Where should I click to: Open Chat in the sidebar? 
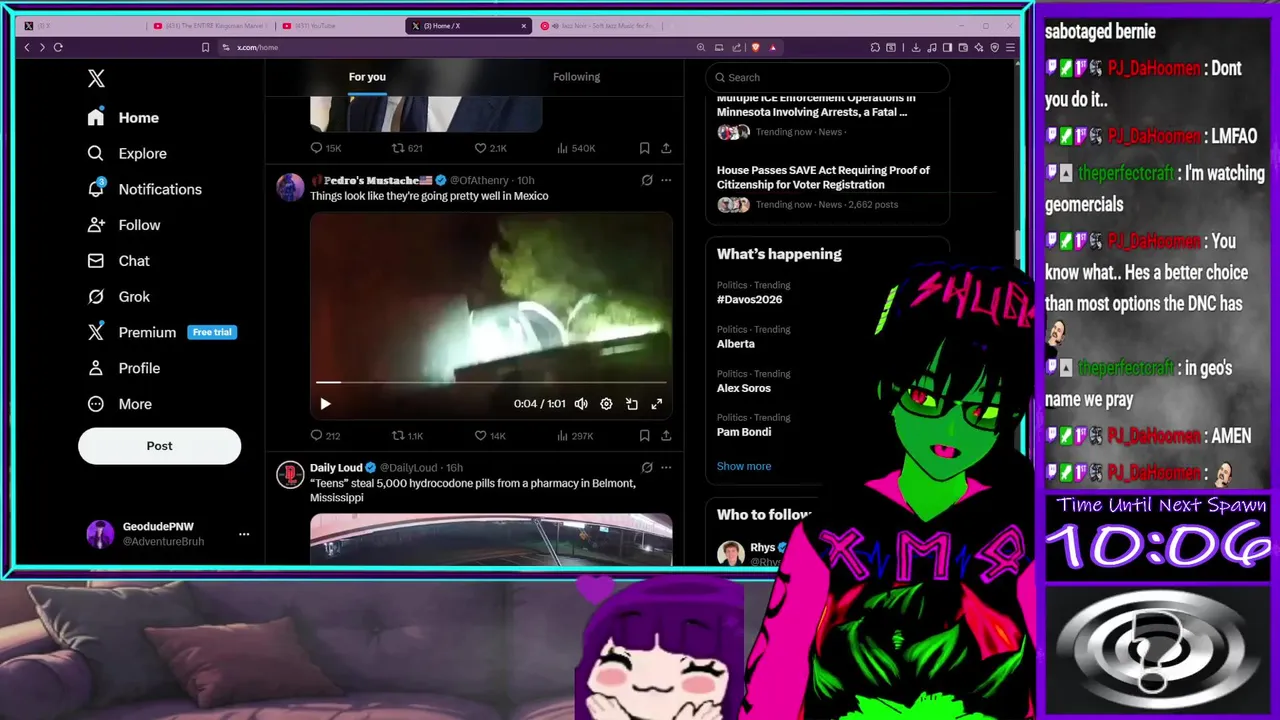click(118, 261)
